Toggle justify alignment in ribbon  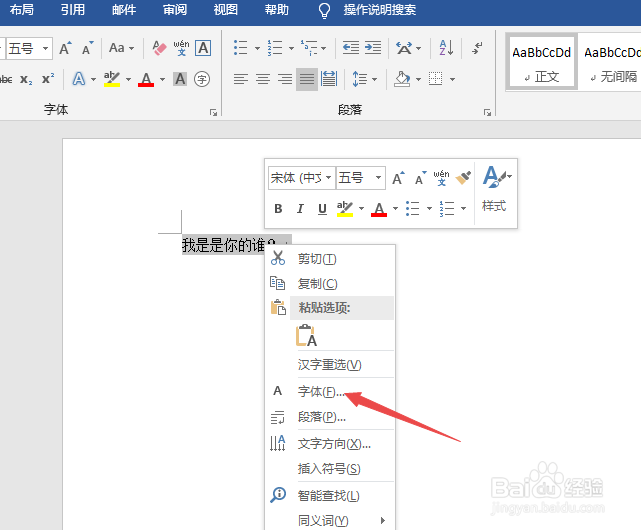tap(307, 79)
